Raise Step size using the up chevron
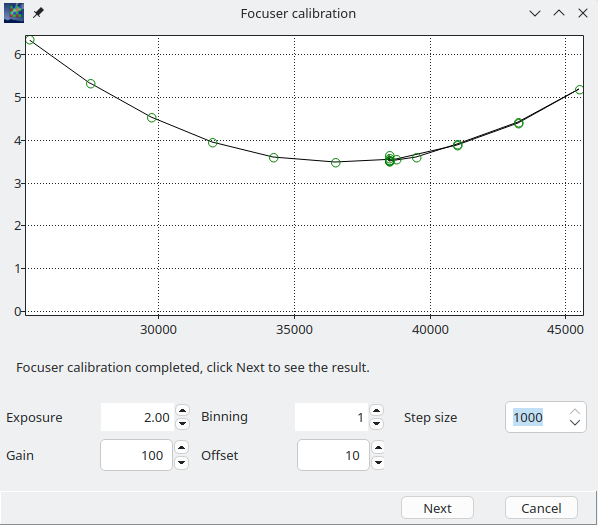598x525 pixels. point(575,412)
